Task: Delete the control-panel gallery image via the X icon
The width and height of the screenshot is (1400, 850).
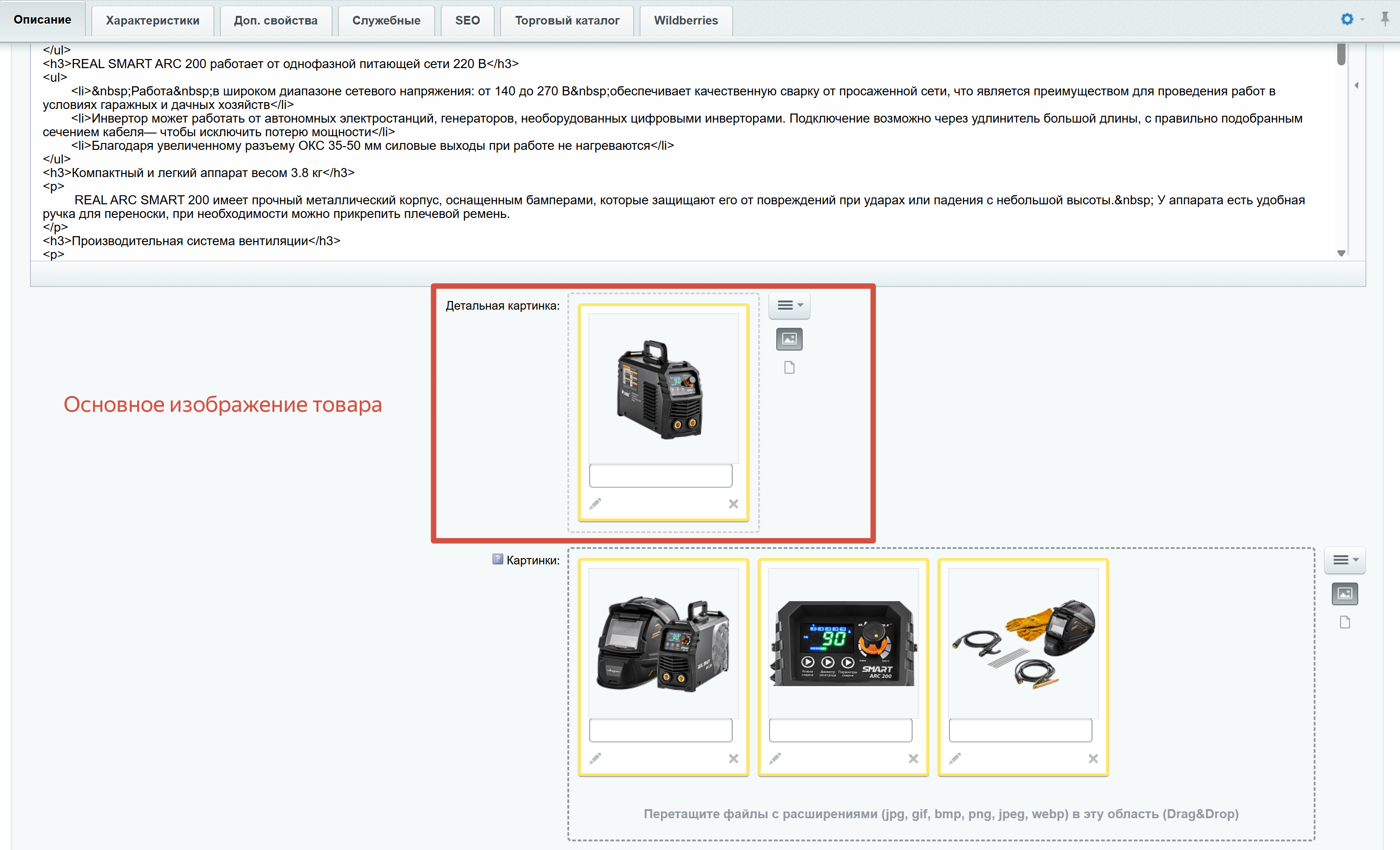Action: click(913, 759)
